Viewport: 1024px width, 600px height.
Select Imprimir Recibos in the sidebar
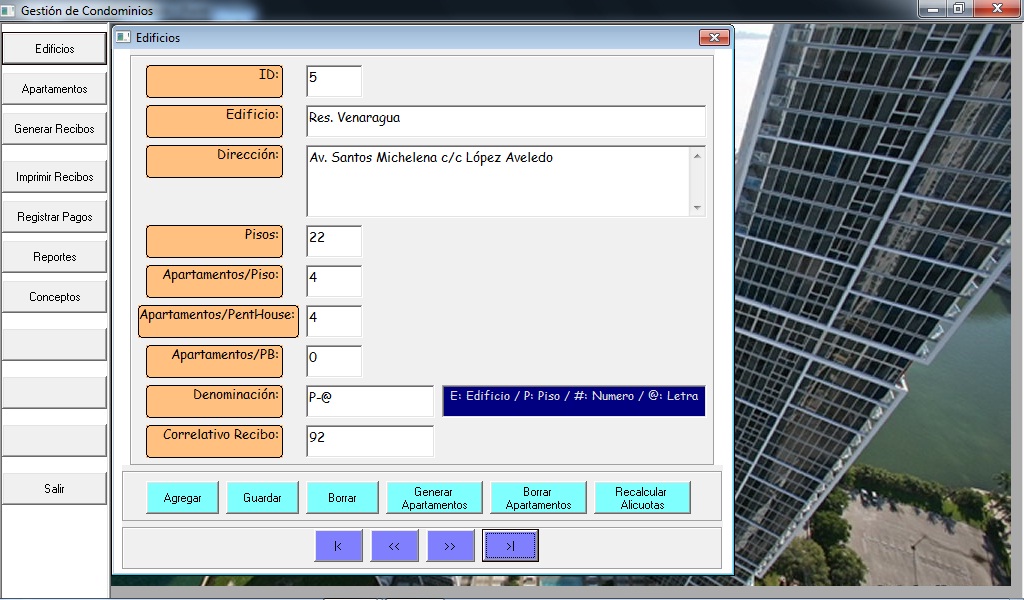click(54, 177)
